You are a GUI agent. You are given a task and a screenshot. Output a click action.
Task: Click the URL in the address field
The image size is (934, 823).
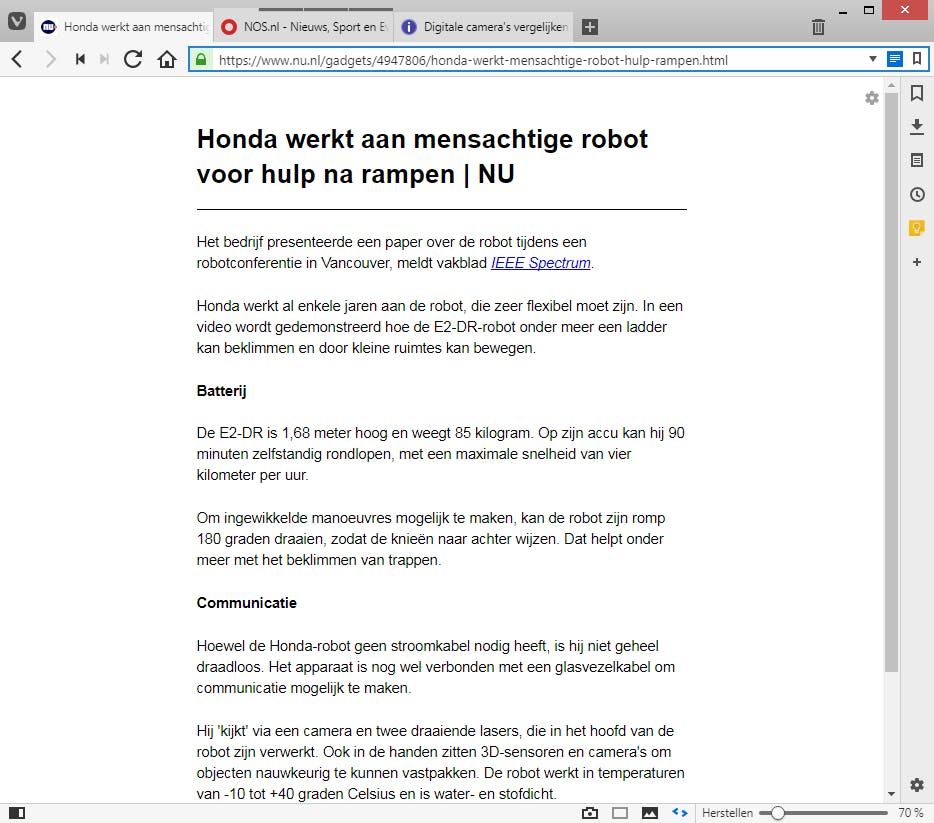coord(473,60)
